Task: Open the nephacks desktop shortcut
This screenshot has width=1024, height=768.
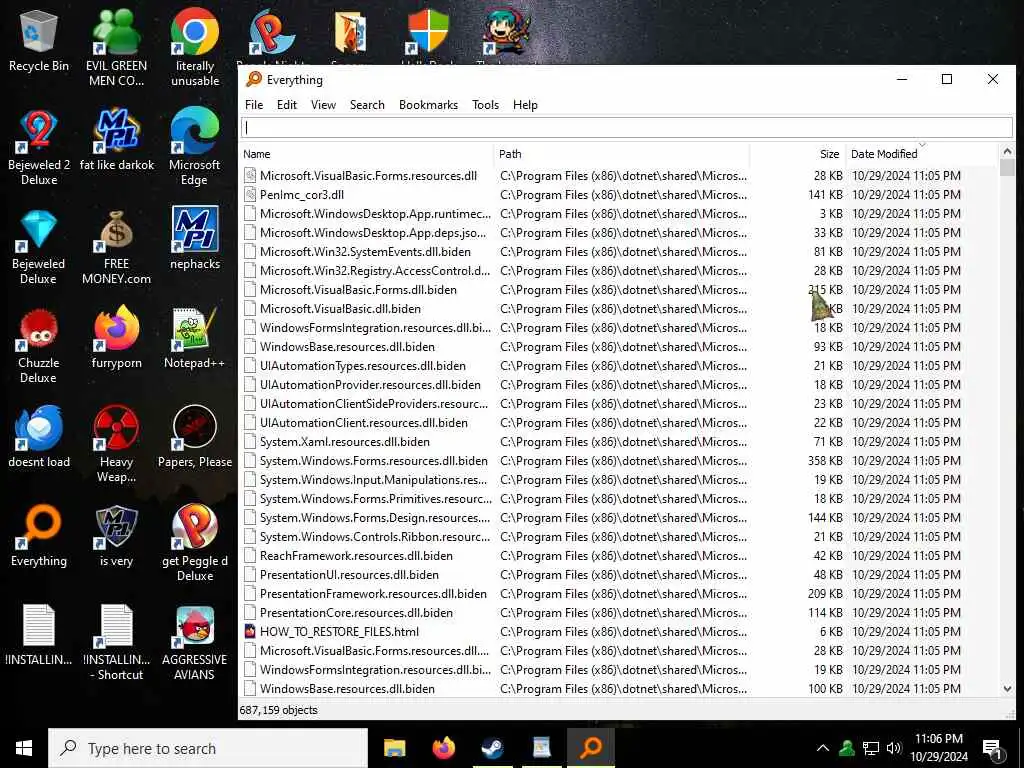Action: (x=195, y=239)
